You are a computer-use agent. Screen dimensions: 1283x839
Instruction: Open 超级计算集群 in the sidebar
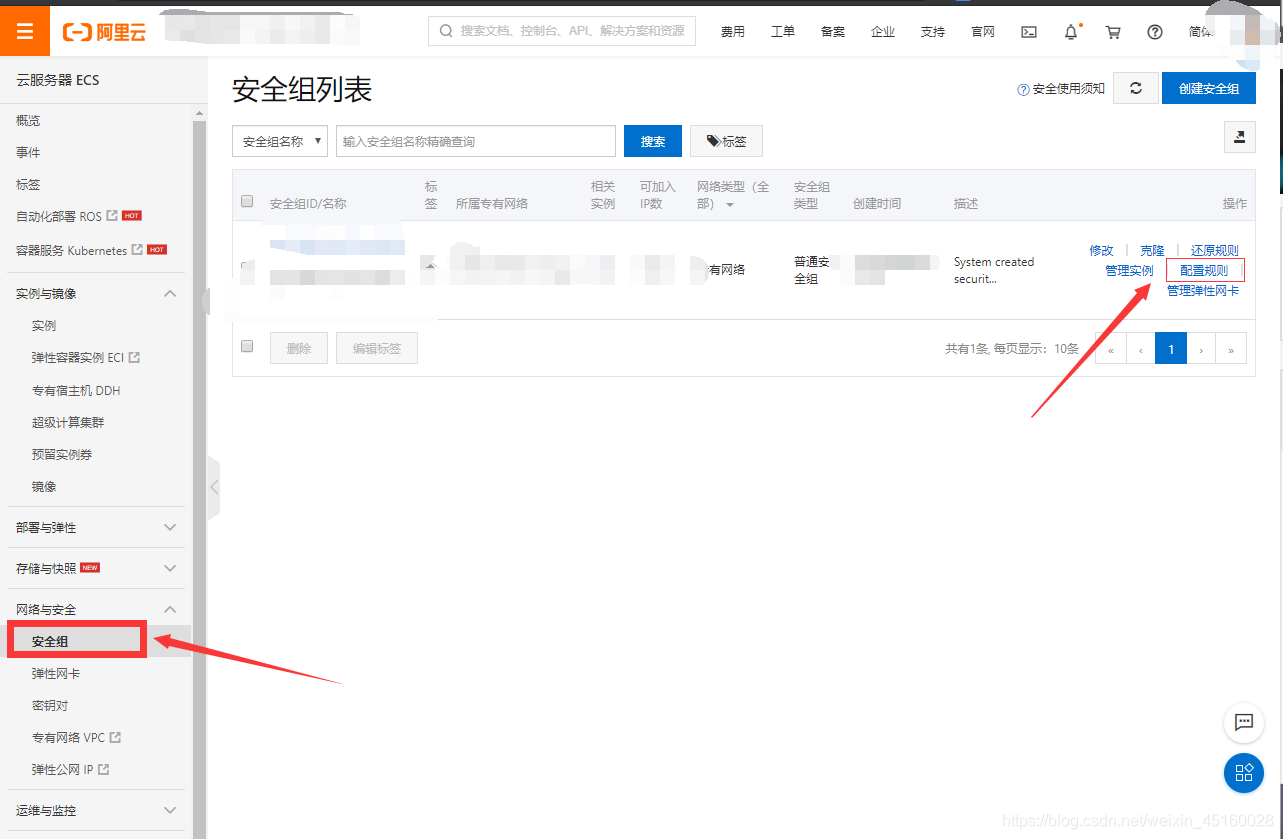(68, 422)
